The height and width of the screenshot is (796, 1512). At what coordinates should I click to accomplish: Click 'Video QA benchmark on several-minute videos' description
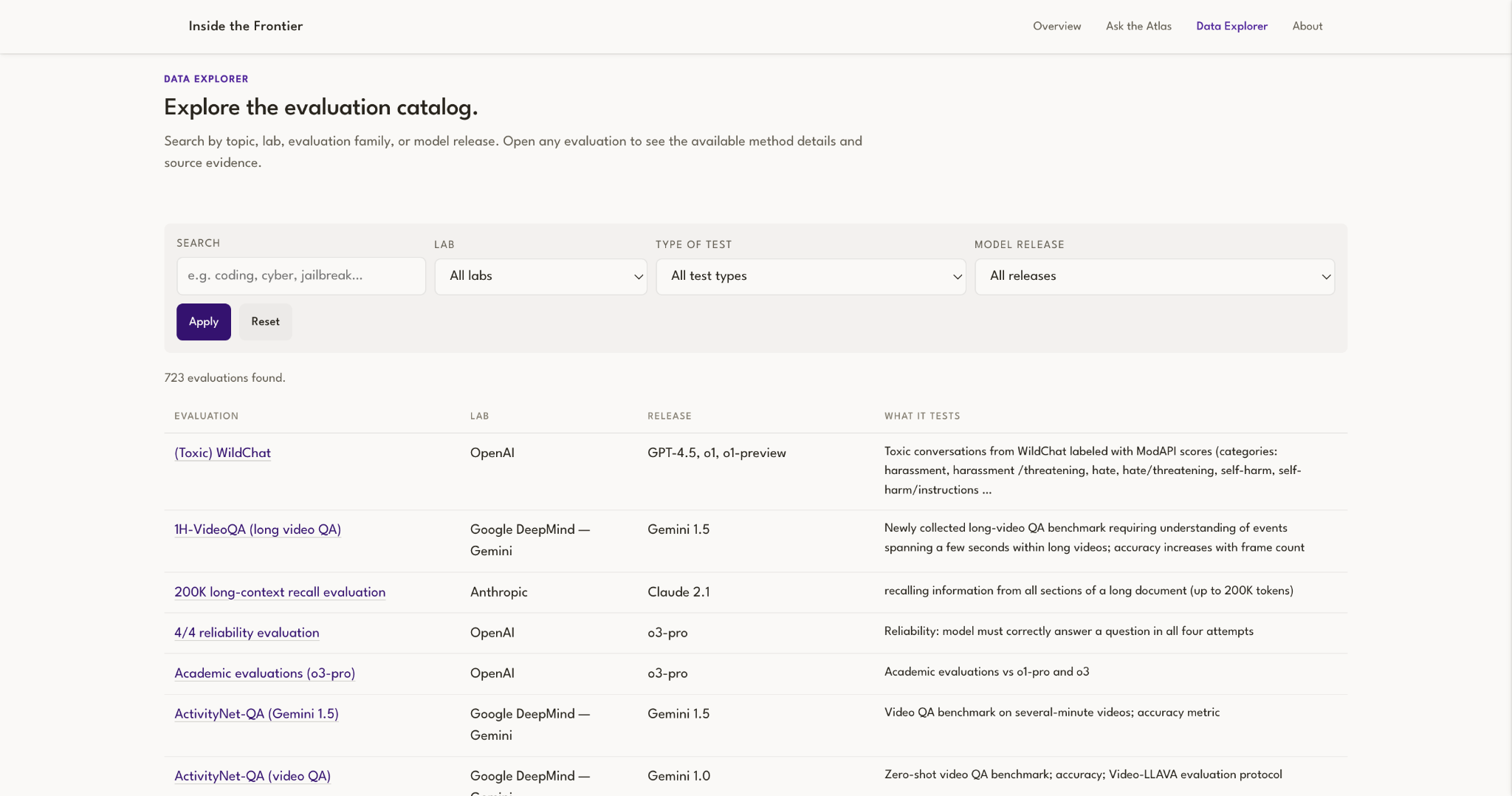[1051, 713]
